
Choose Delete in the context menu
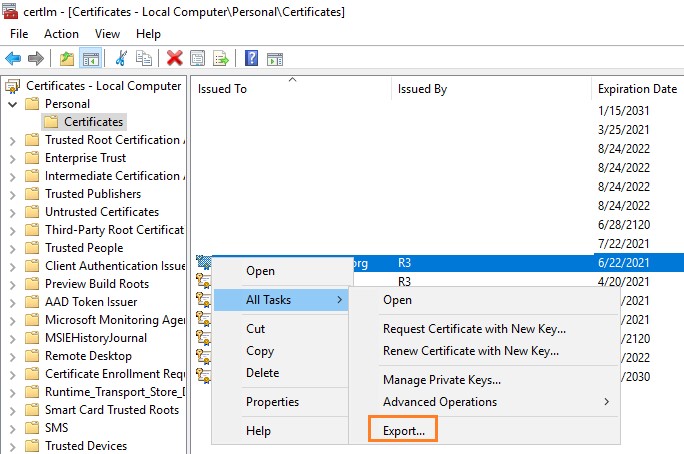pos(263,373)
